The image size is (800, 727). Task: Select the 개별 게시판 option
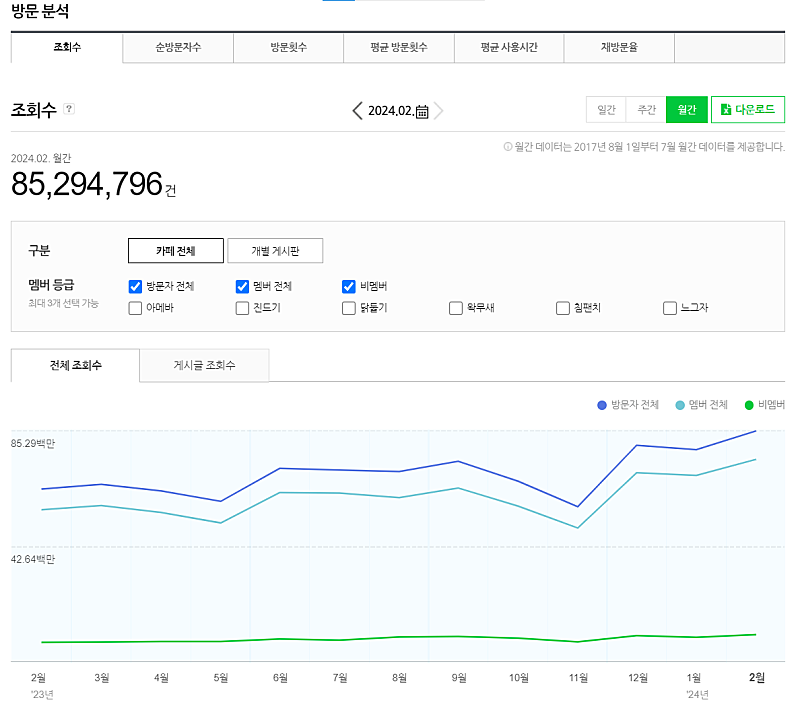pyautogui.click(x=274, y=250)
